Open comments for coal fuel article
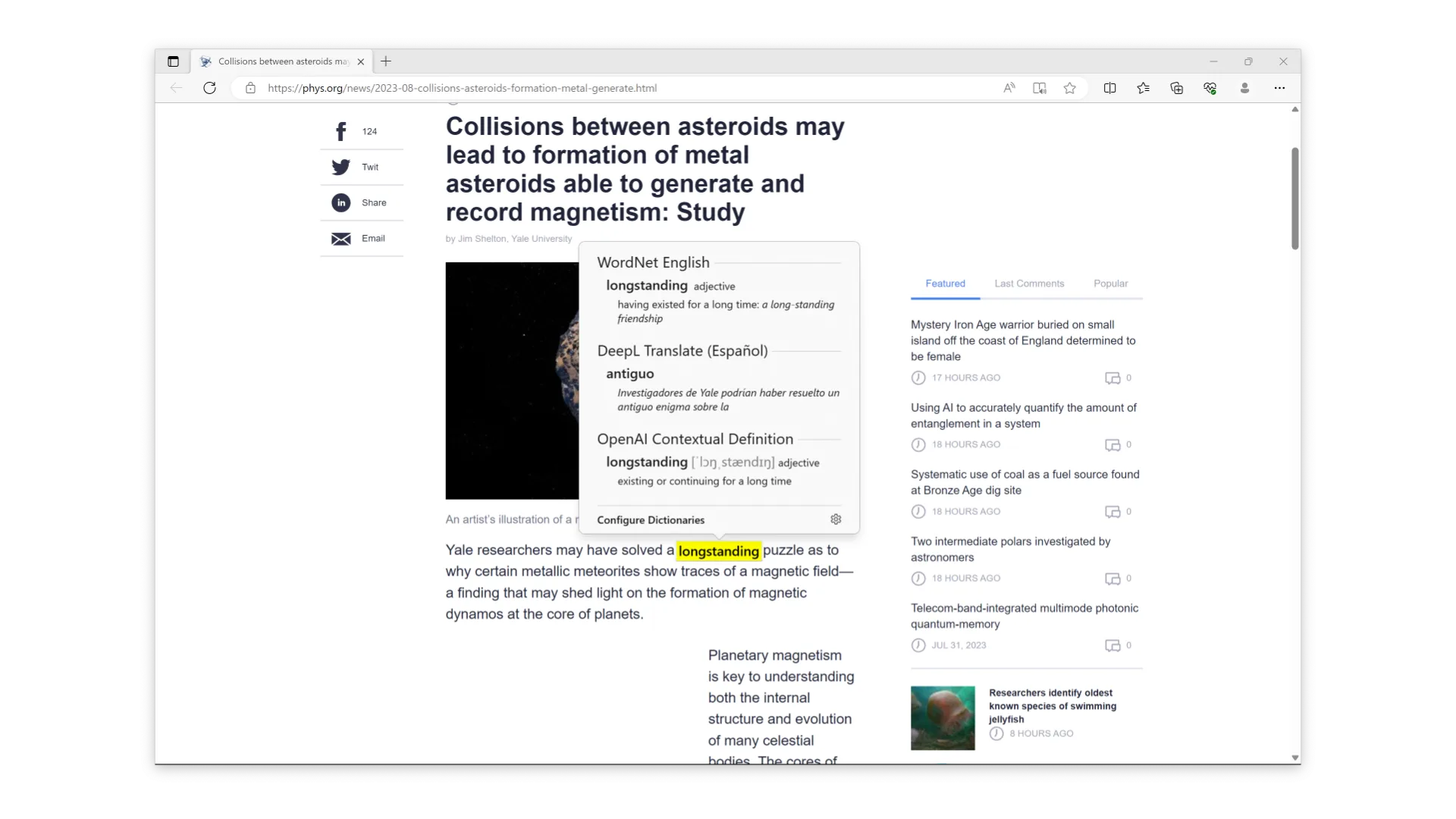1456x819 pixels. pos(1118,512)
